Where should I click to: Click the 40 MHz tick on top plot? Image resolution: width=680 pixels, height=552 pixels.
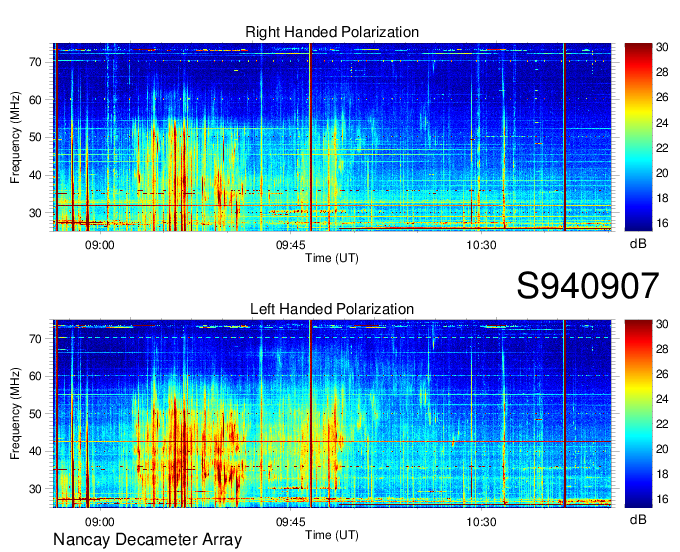[36, 175]
